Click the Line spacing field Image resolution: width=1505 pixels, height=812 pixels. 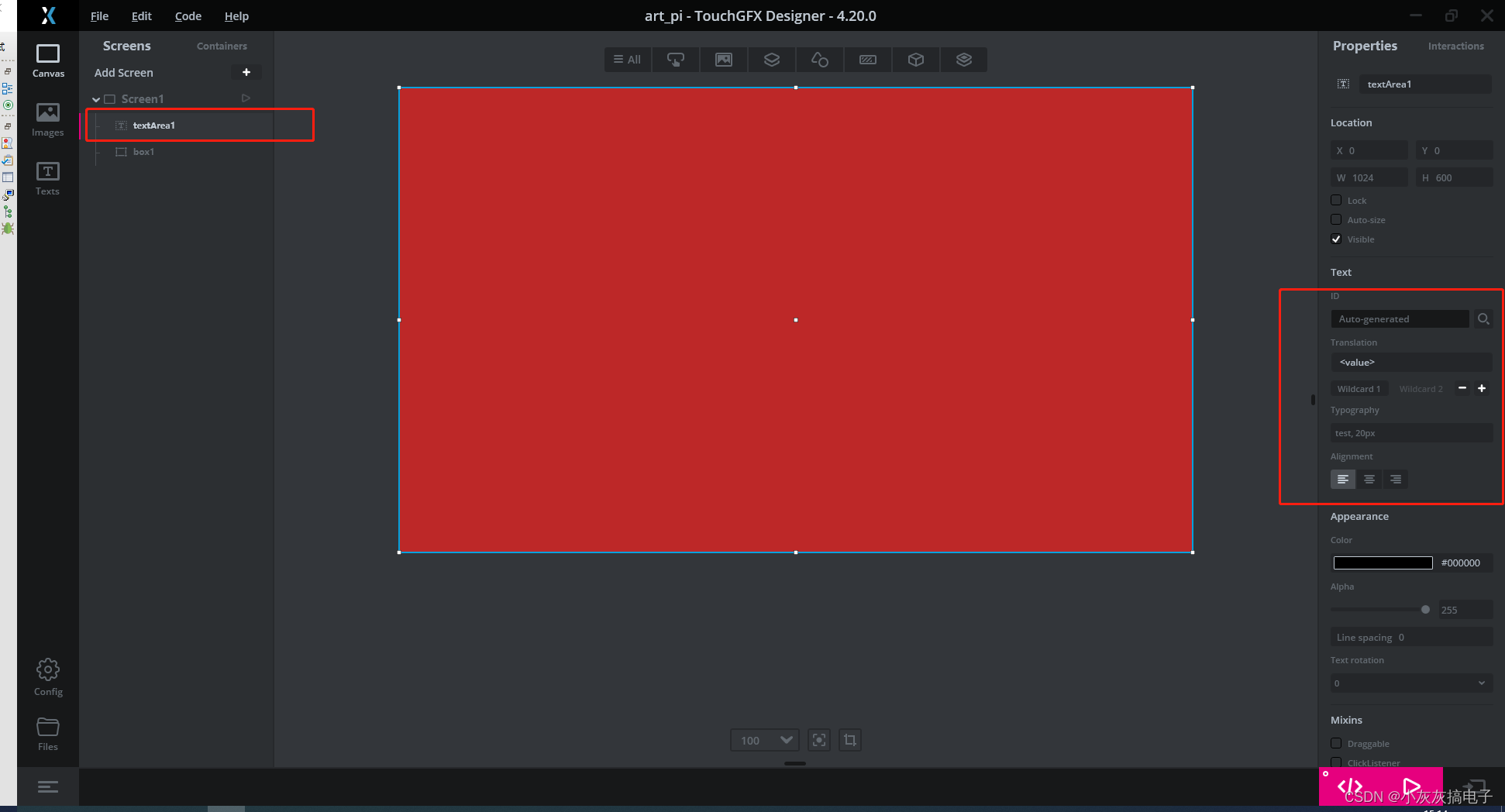tap(1411, 637)
